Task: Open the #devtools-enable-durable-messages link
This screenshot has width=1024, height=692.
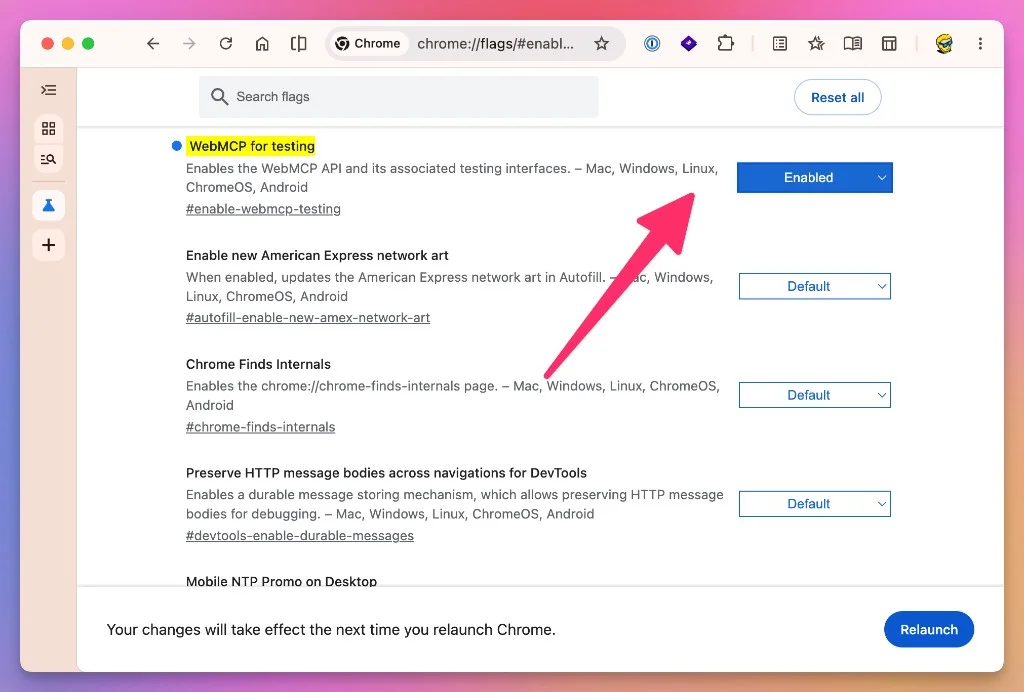Action: click(x=300, y=536)
